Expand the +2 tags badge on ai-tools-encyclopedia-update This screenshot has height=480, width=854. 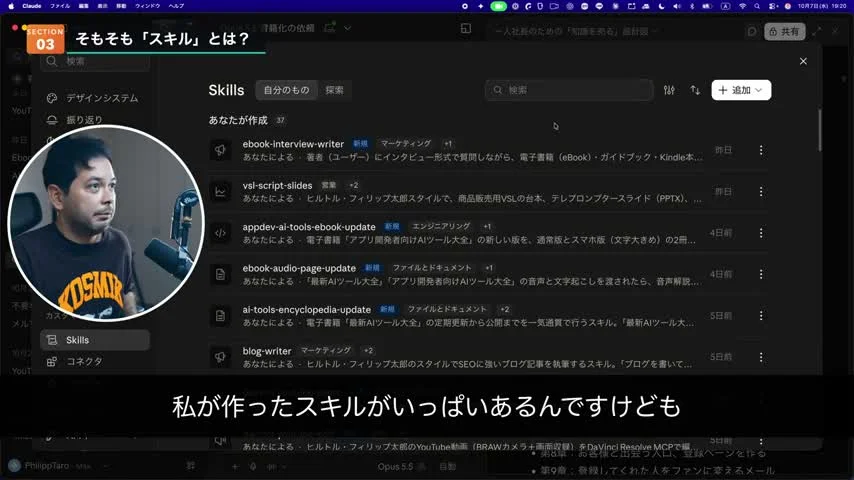(504, 309)
